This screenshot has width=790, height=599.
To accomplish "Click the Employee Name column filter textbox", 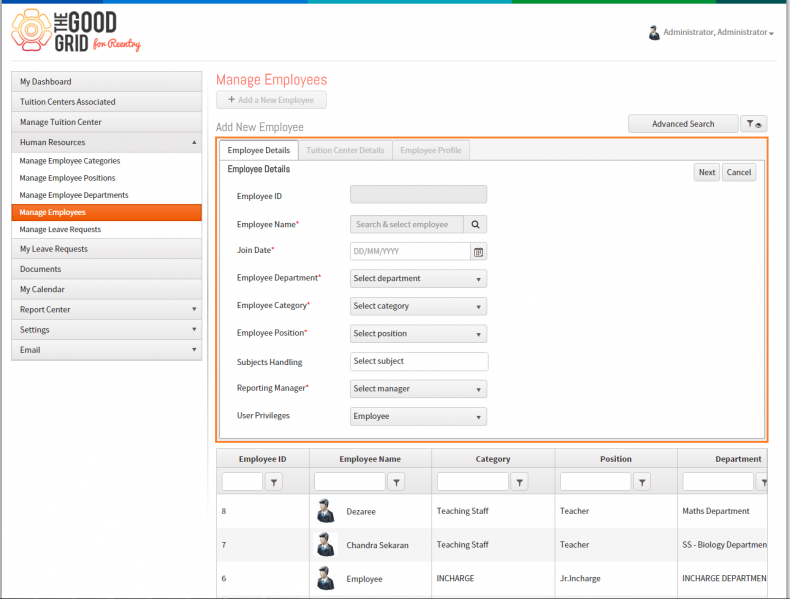I will [x=350, y=482].
